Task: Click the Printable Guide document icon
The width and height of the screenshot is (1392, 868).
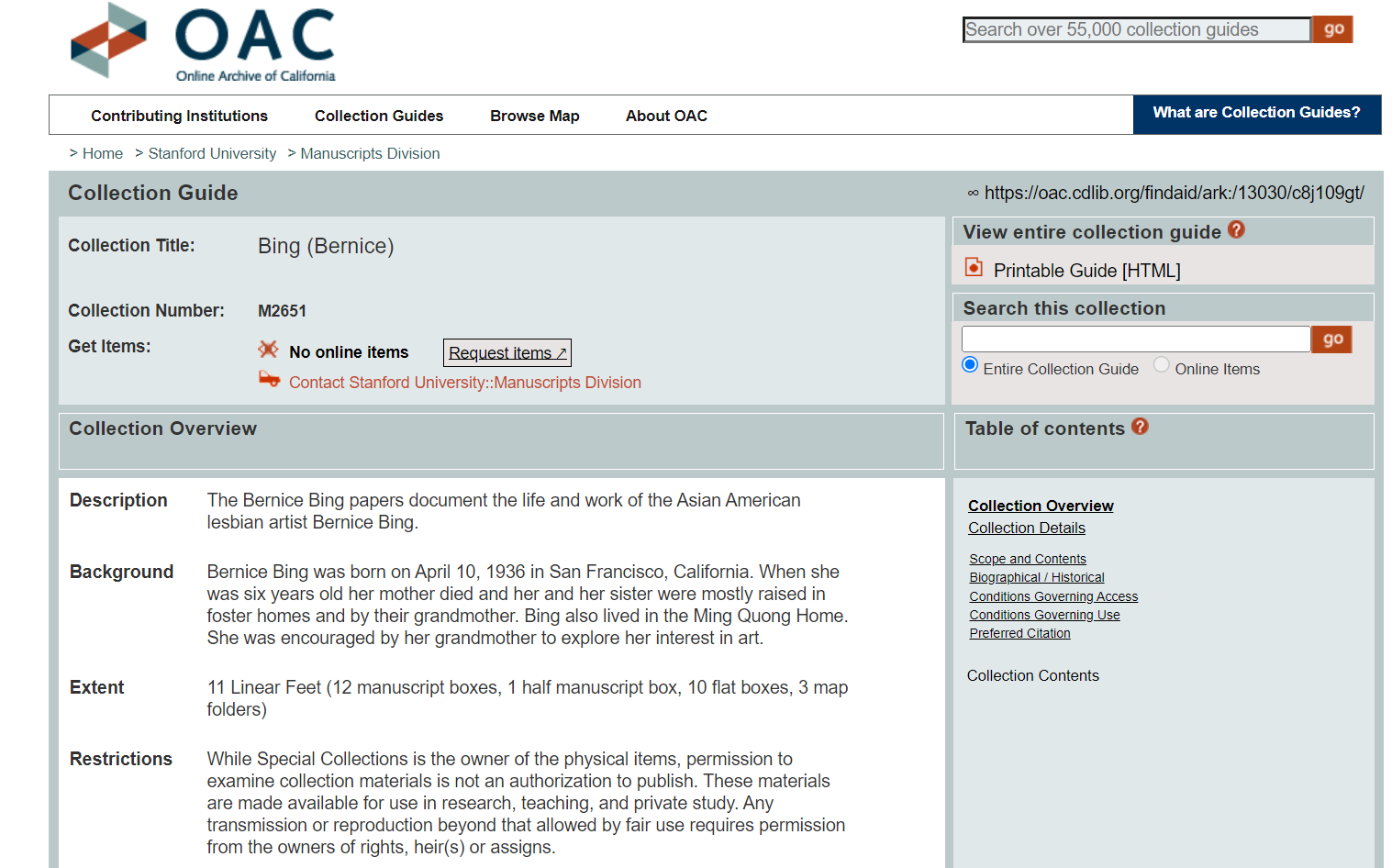Action: tap(974, 268)
